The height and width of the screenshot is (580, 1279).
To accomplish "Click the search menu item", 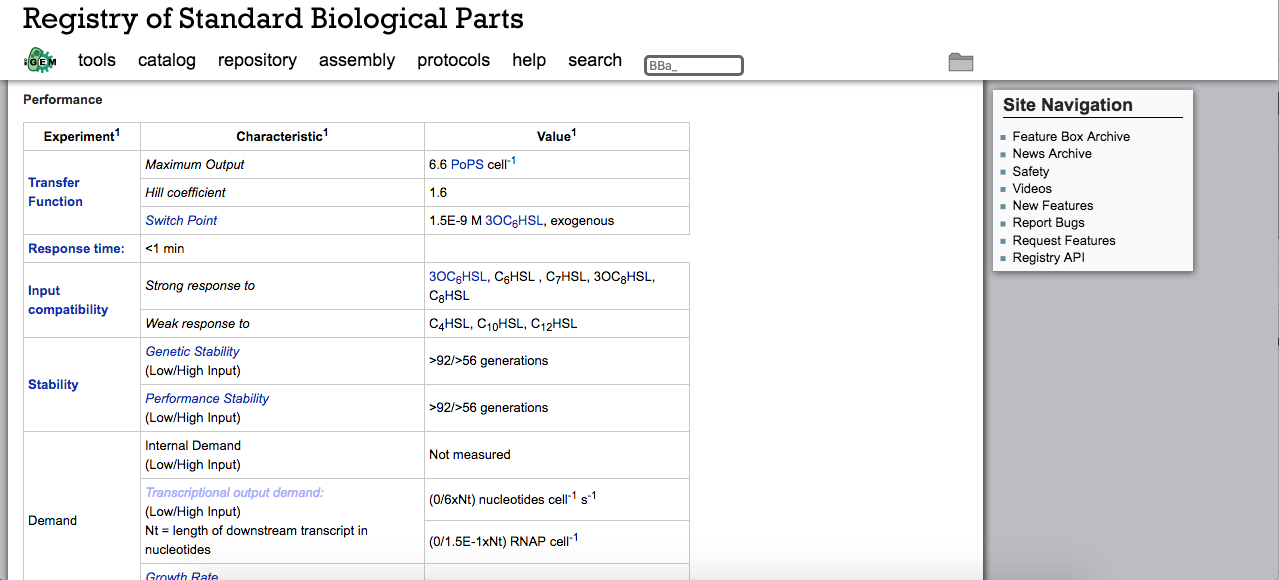I will pos(595,60).
